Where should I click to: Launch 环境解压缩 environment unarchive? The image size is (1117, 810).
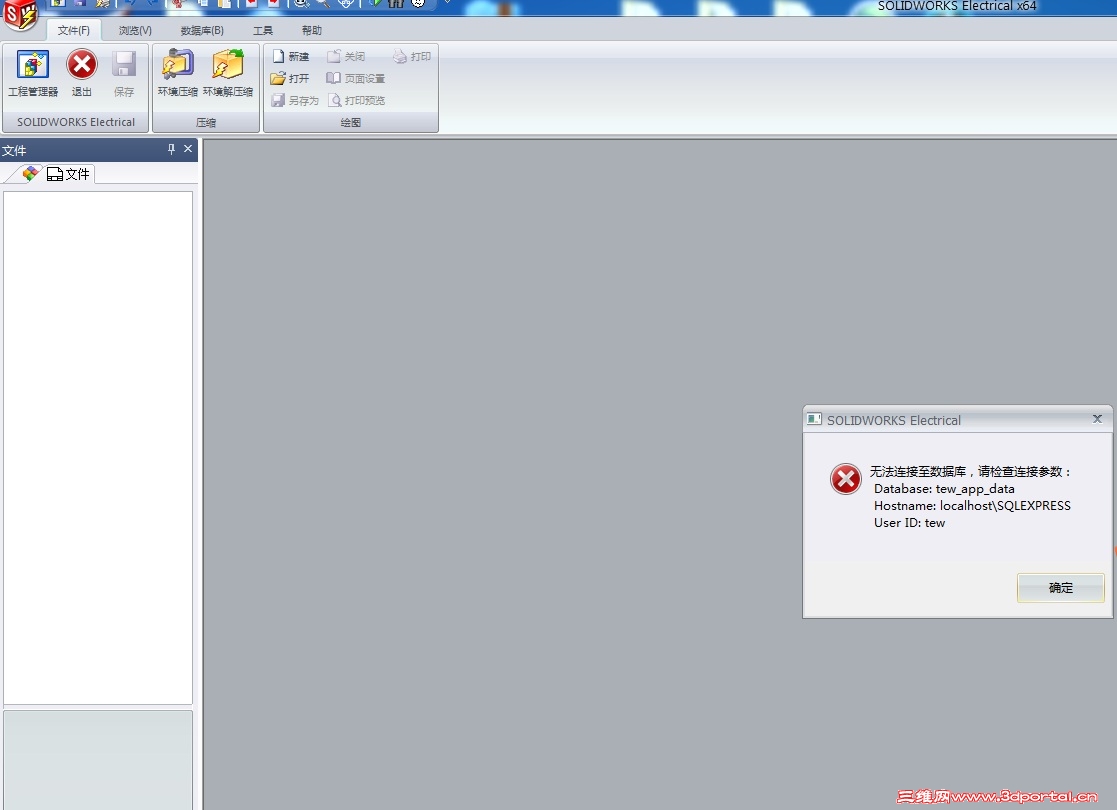(228, 73)
